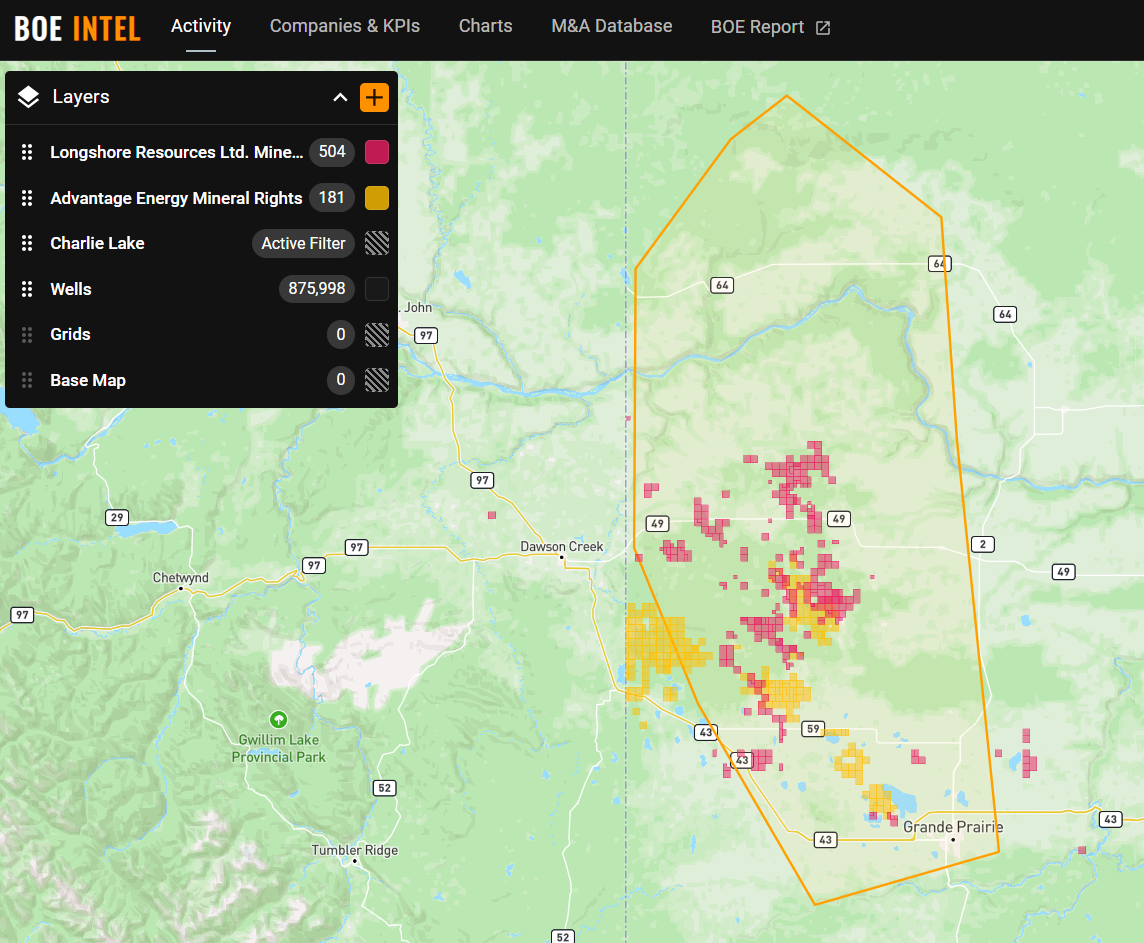The height and width of the screenshot is (943, 1144).
Task: Click the 181 count badge for Advantage Energy
Action: 332,198
